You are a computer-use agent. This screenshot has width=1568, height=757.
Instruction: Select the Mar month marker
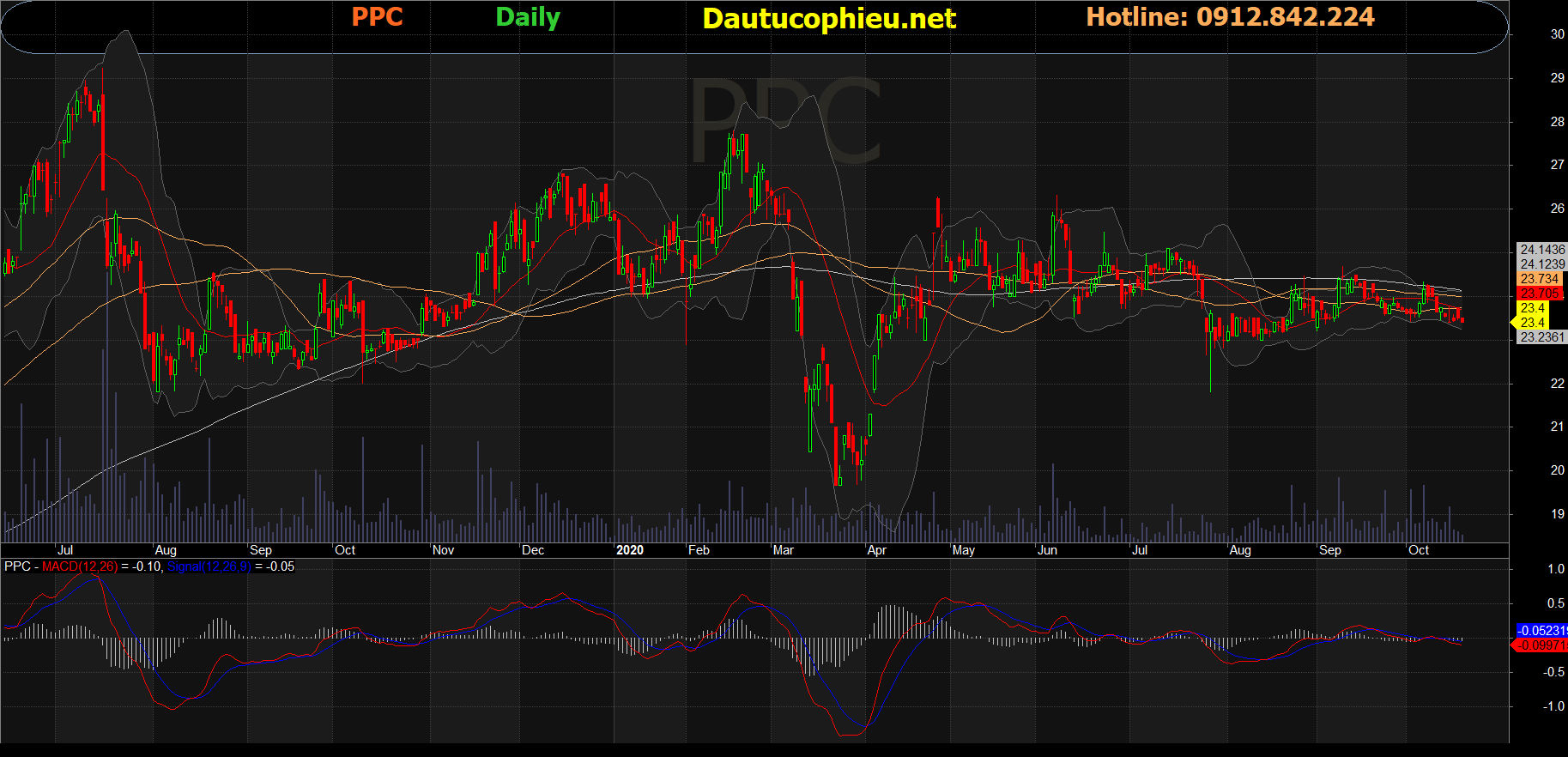point(783,550)
